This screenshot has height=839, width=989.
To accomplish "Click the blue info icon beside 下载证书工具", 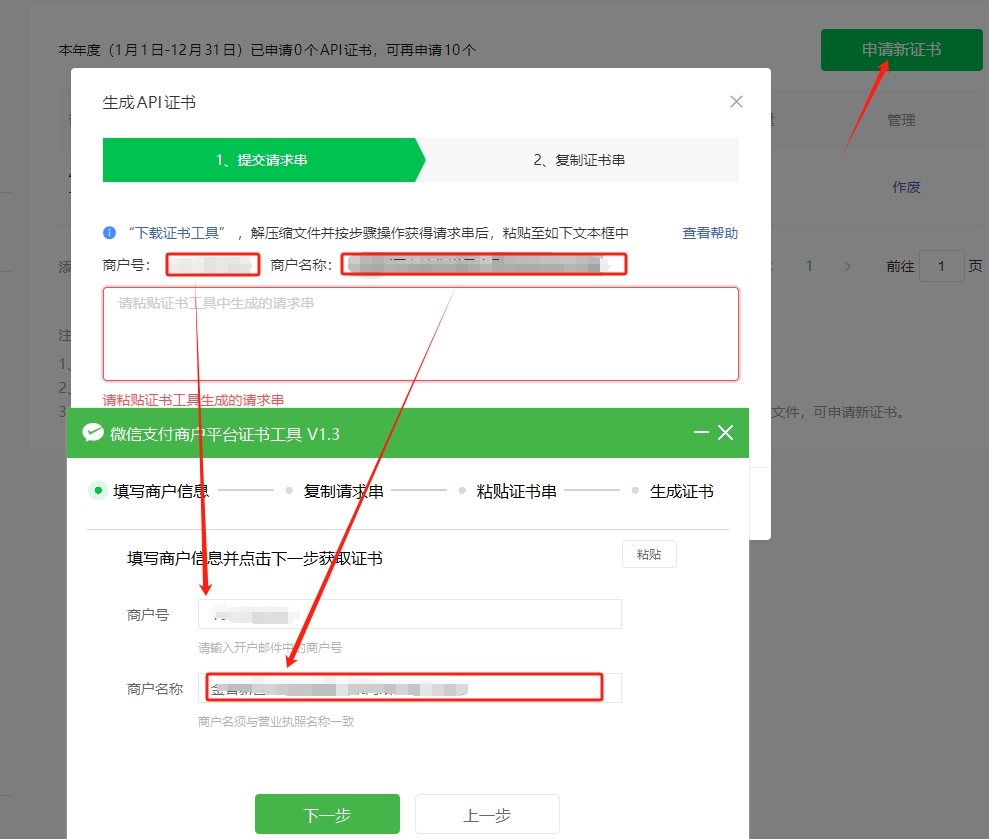I will [x=109, y=233].
